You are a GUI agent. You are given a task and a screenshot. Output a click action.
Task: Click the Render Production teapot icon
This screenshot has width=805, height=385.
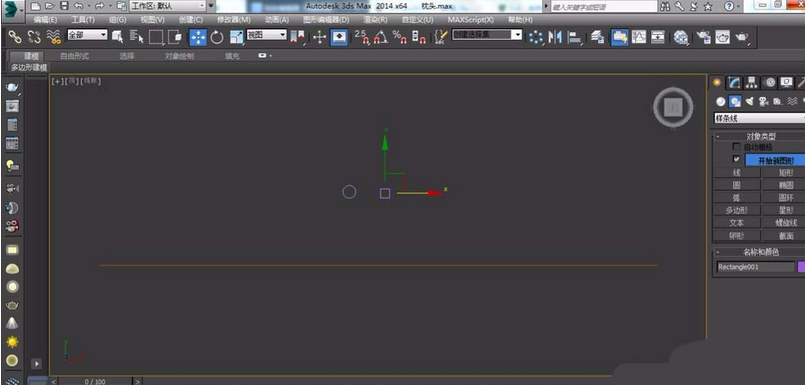pos(742,37)
